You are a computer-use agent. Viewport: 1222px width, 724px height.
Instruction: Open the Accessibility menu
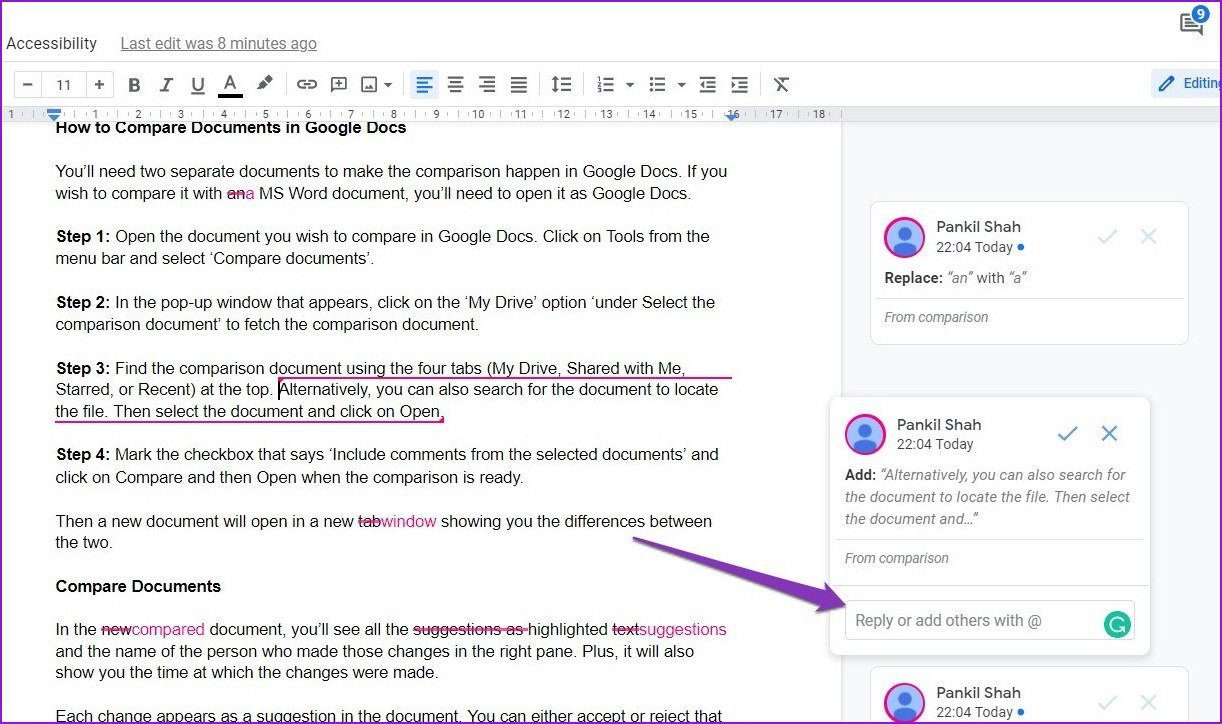[x=52, y=43]
